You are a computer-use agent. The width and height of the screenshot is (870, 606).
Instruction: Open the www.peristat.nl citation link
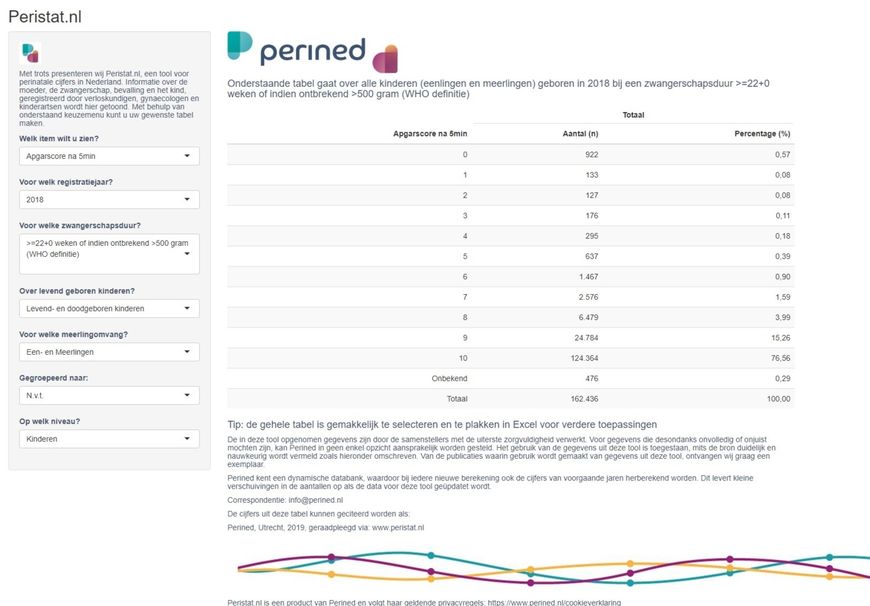tap(398, 528)
